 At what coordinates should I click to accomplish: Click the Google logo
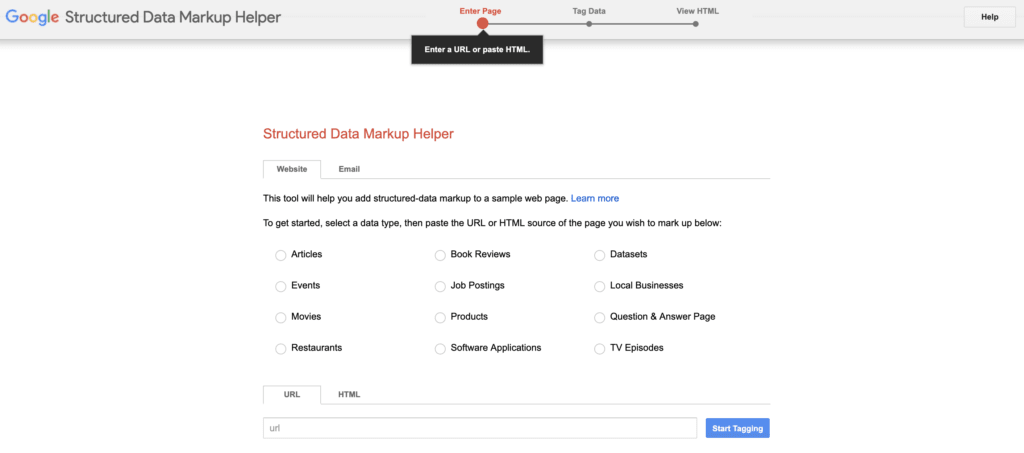tap(33, 18)
